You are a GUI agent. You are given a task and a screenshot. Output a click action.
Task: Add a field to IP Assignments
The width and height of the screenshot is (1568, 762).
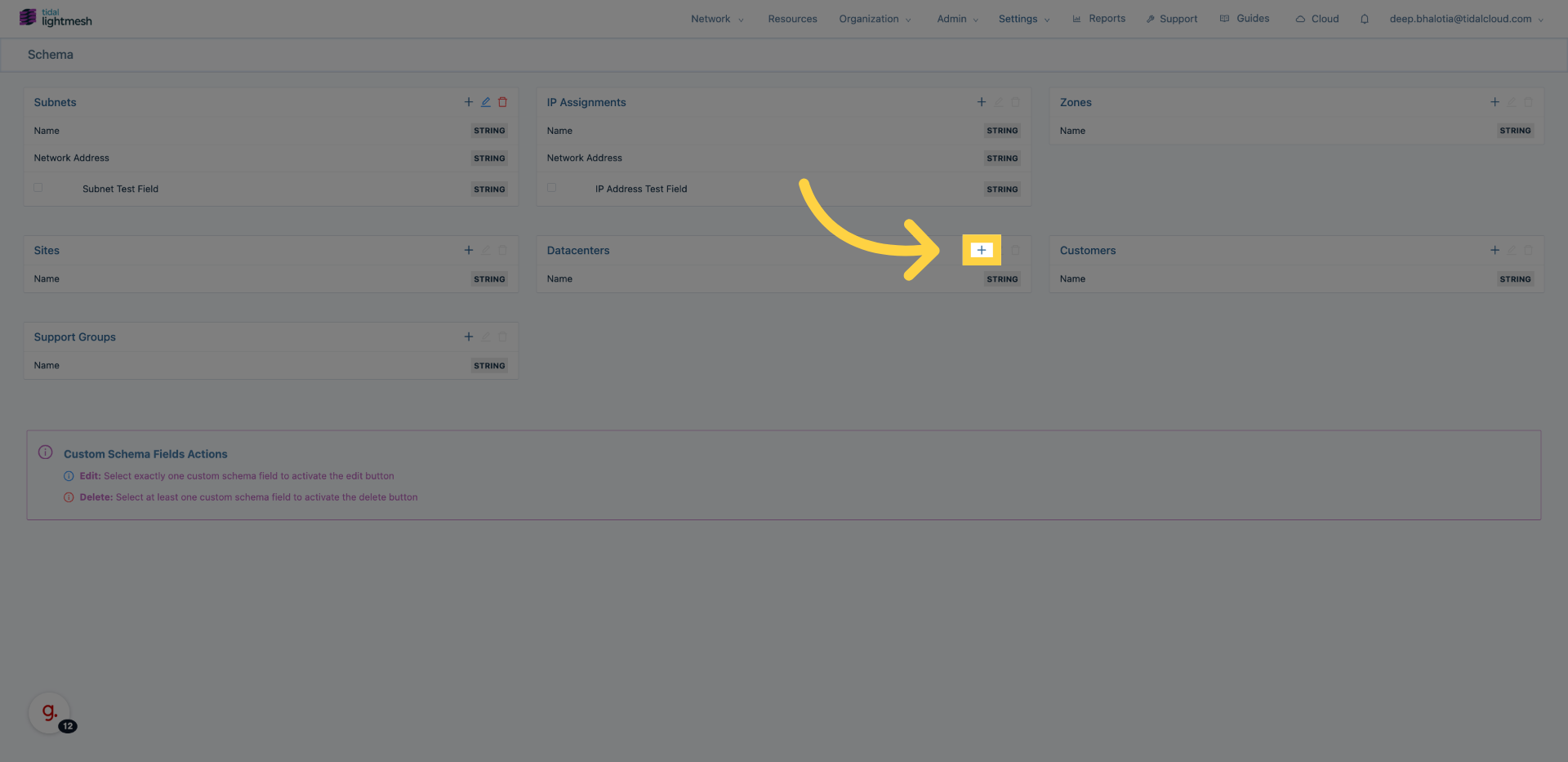coord(981,102)
